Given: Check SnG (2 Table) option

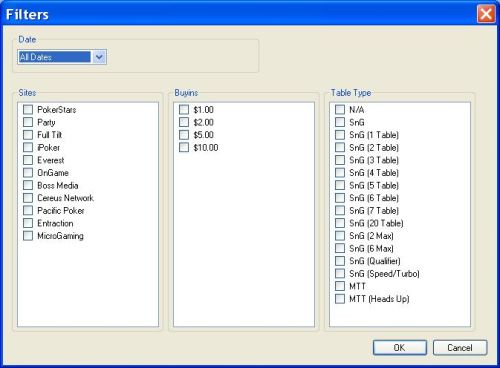Looking at the screenshot, I should [x=340, y=147].
